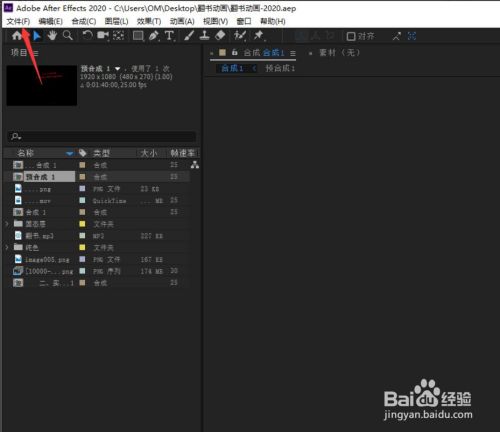Select the Pen tool
This screenshot has height=432, width=500.
(154, 36)
